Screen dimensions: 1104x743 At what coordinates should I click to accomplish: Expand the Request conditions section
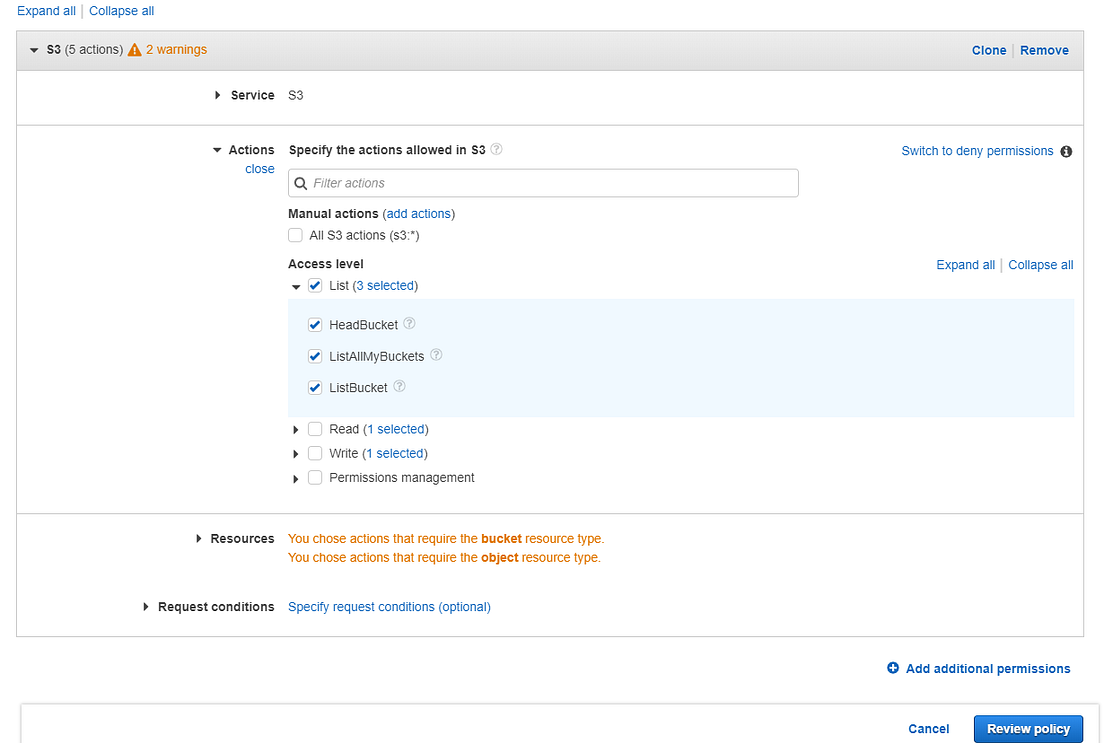click(x=147, y=607)
